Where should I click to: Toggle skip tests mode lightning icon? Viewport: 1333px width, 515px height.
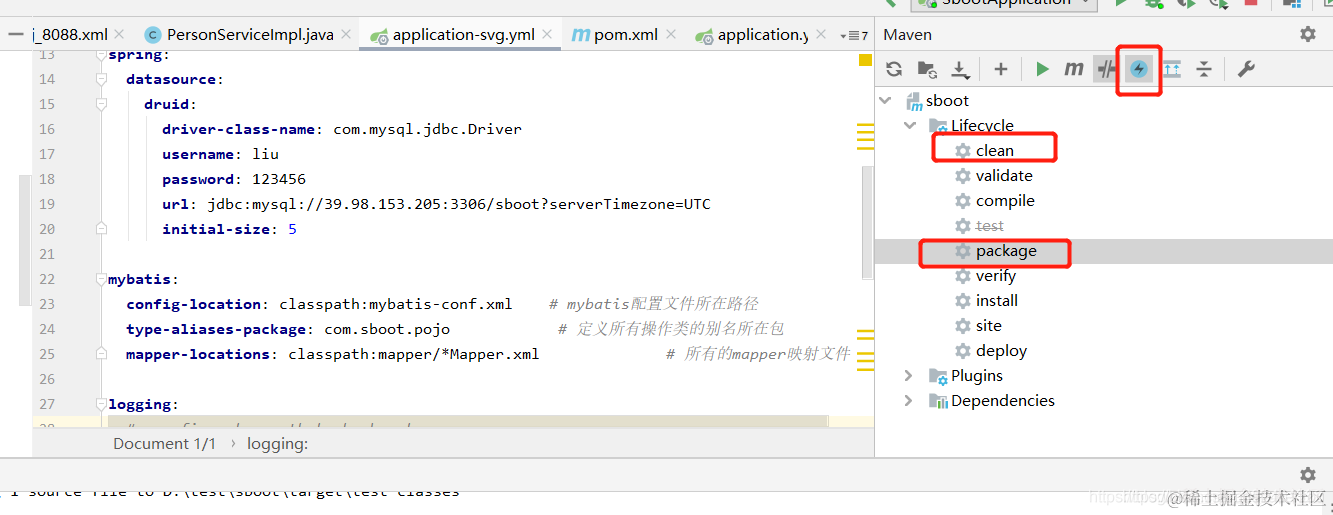click(x=1139, y=69)
